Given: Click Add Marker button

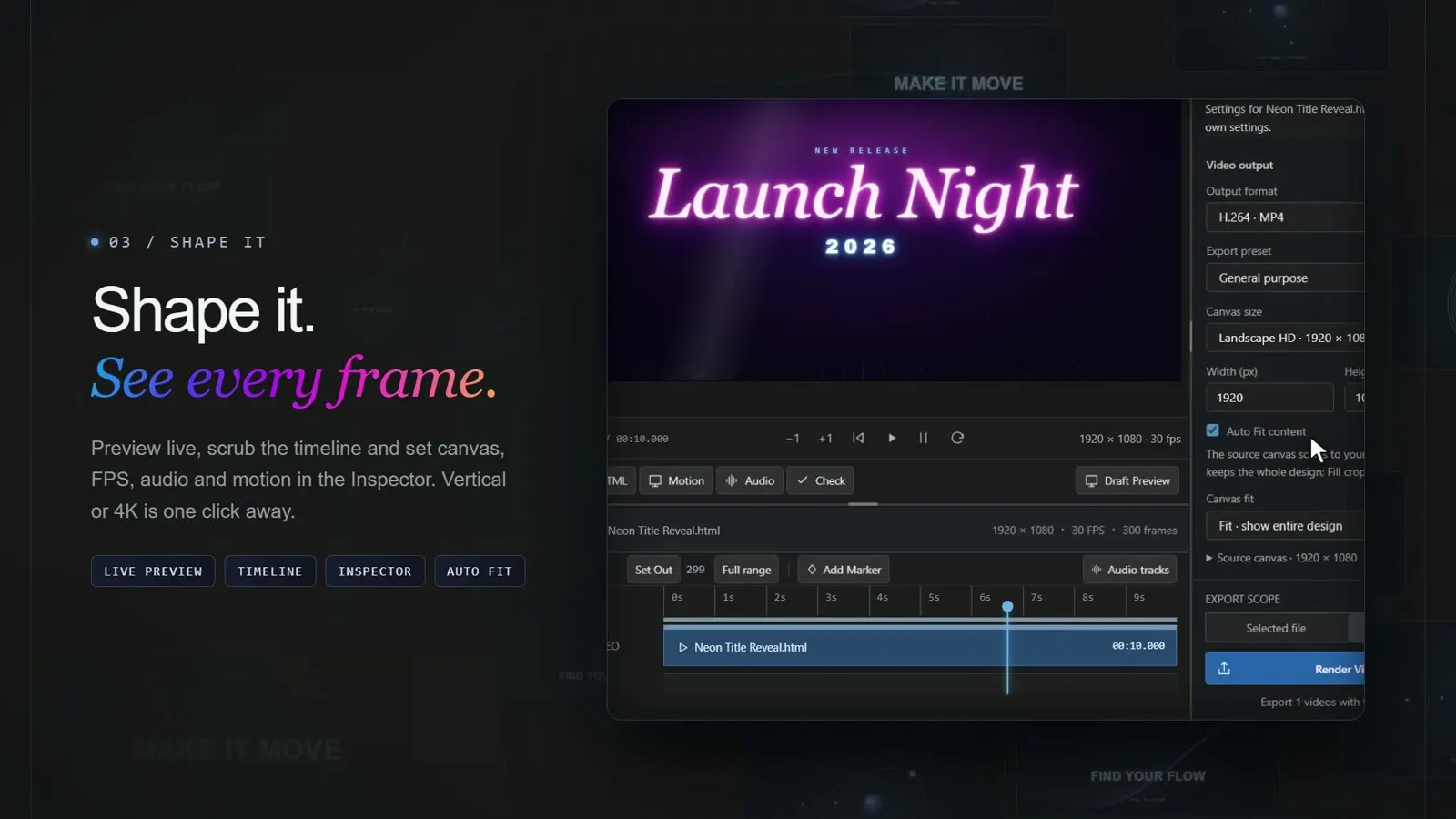Looking at the screenshot, I should [x=844, y=570].
